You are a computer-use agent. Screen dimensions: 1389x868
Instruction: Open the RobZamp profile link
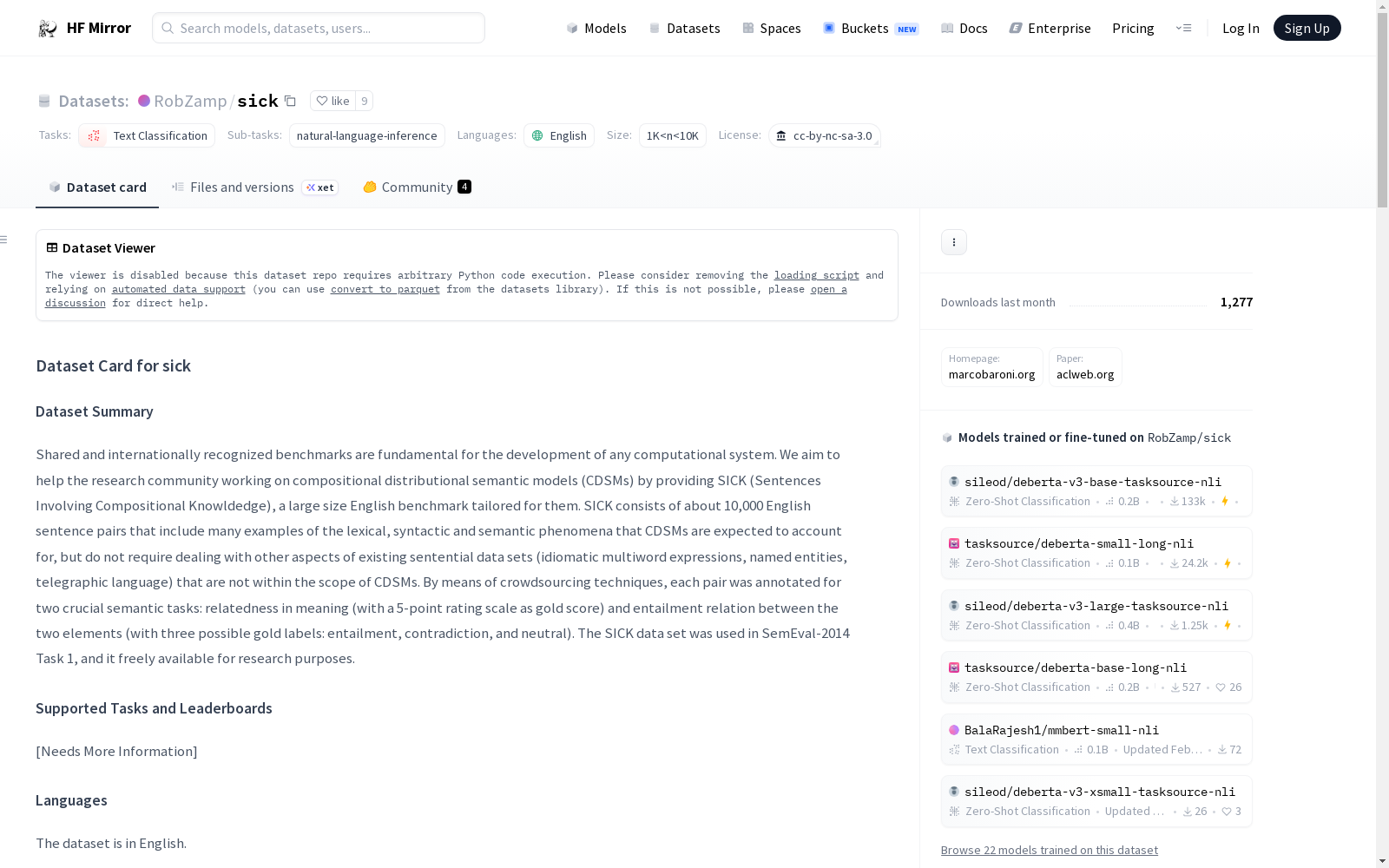click(x=190, y=102)
